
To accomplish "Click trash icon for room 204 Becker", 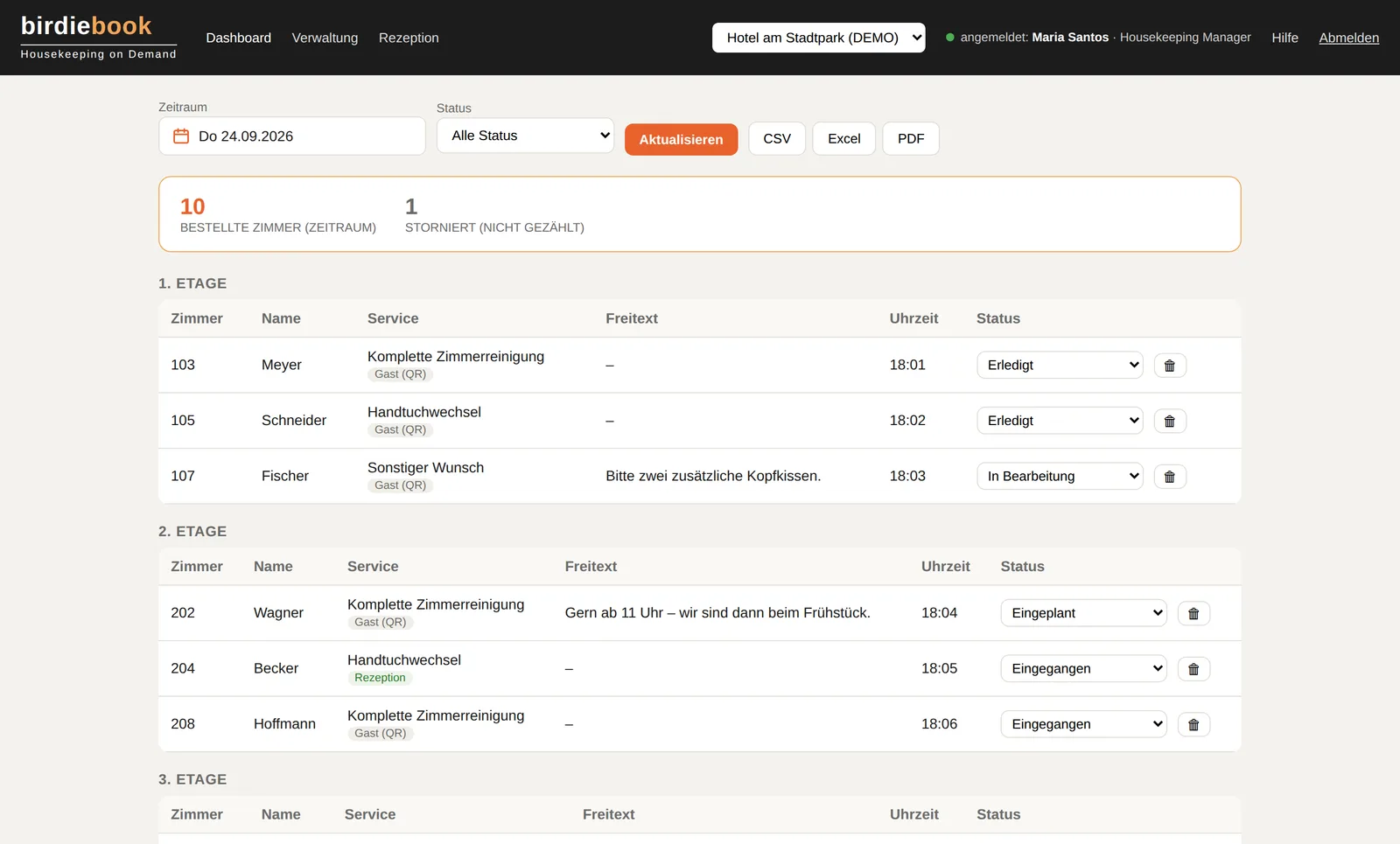I will (x=1193, y=669).
